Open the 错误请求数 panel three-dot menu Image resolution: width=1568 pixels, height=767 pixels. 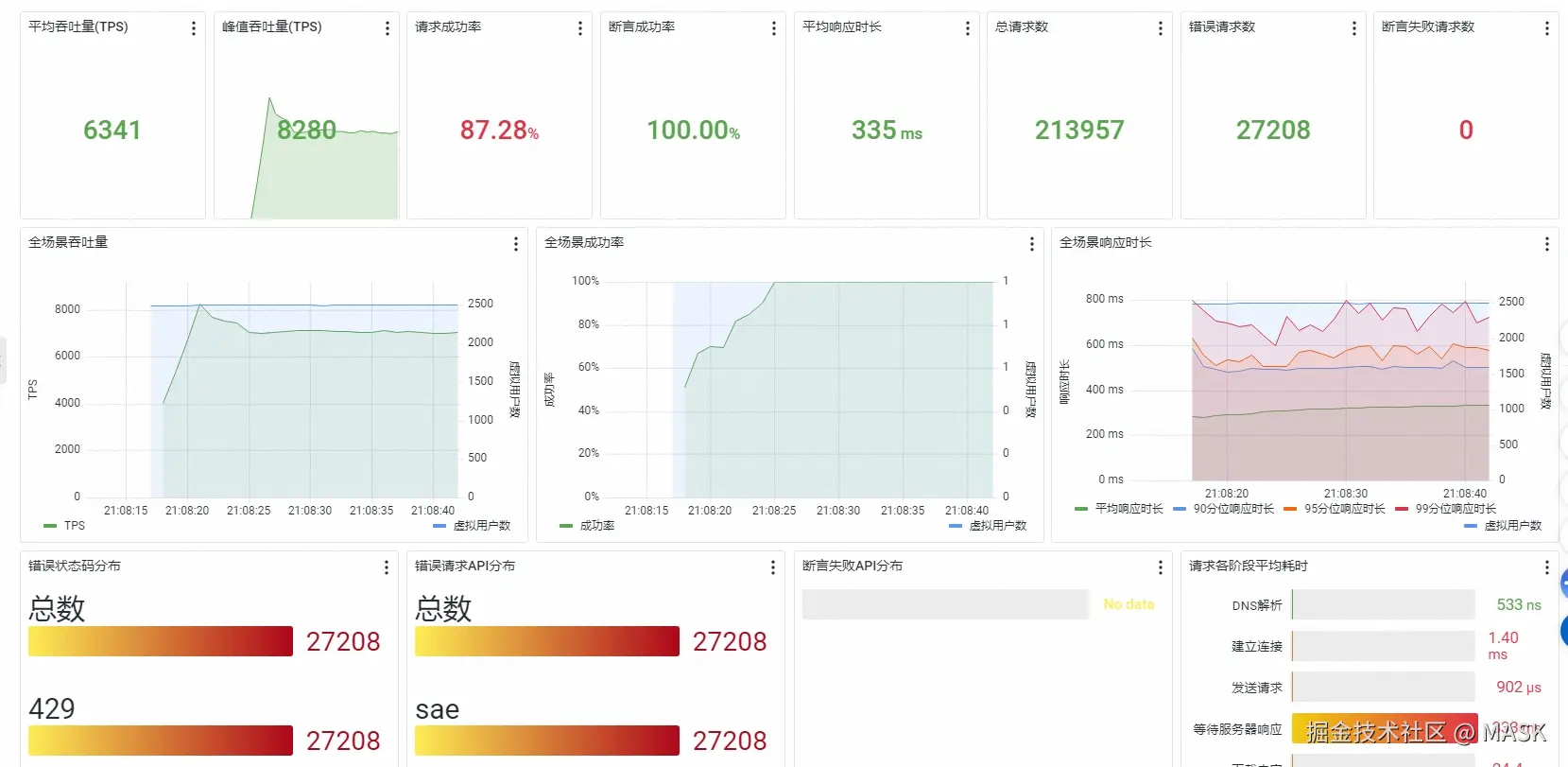(x=1354, y=28)
